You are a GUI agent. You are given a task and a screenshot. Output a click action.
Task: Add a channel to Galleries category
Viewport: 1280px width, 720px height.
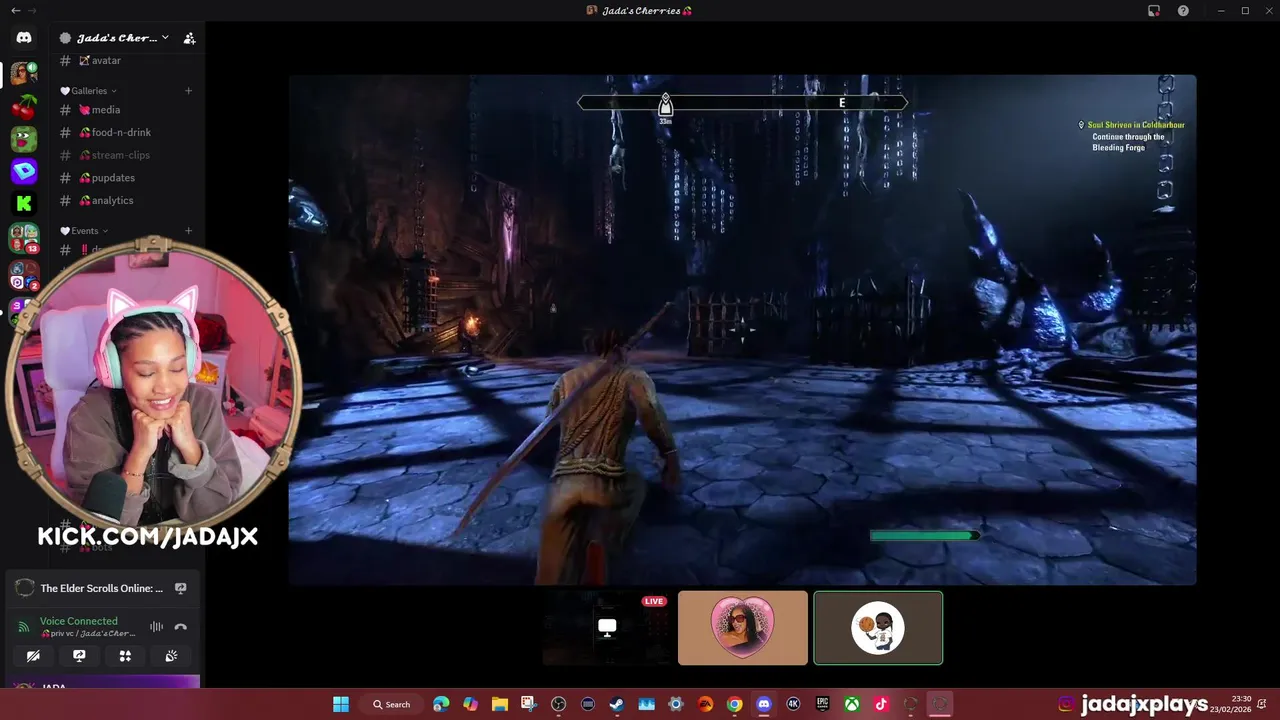(188, 91)
